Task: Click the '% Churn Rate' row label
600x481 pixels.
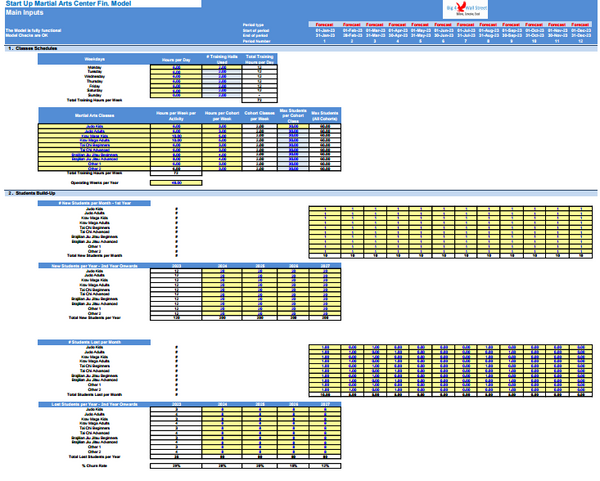Action: [93, 465]
